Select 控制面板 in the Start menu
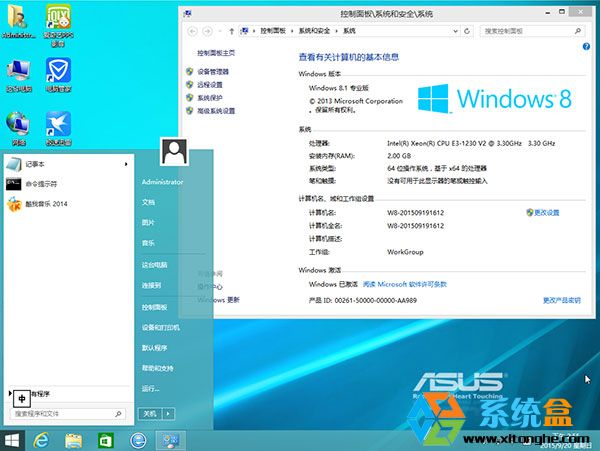The height and width of the screenshot is (451, 600). point(155,307)
